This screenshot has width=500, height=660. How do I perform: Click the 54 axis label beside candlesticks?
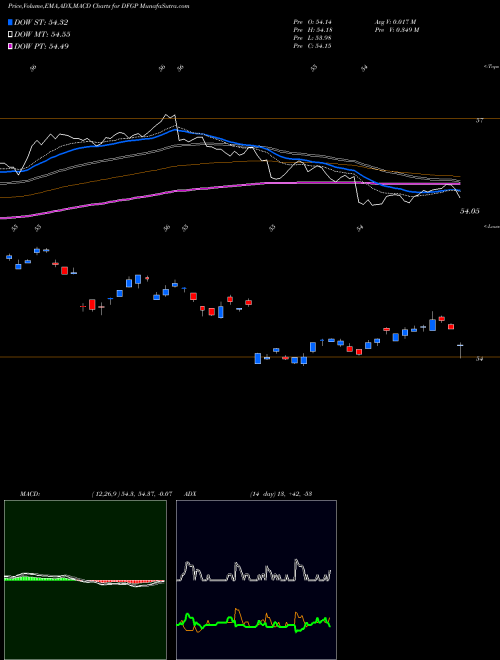[x=479, y=359]
